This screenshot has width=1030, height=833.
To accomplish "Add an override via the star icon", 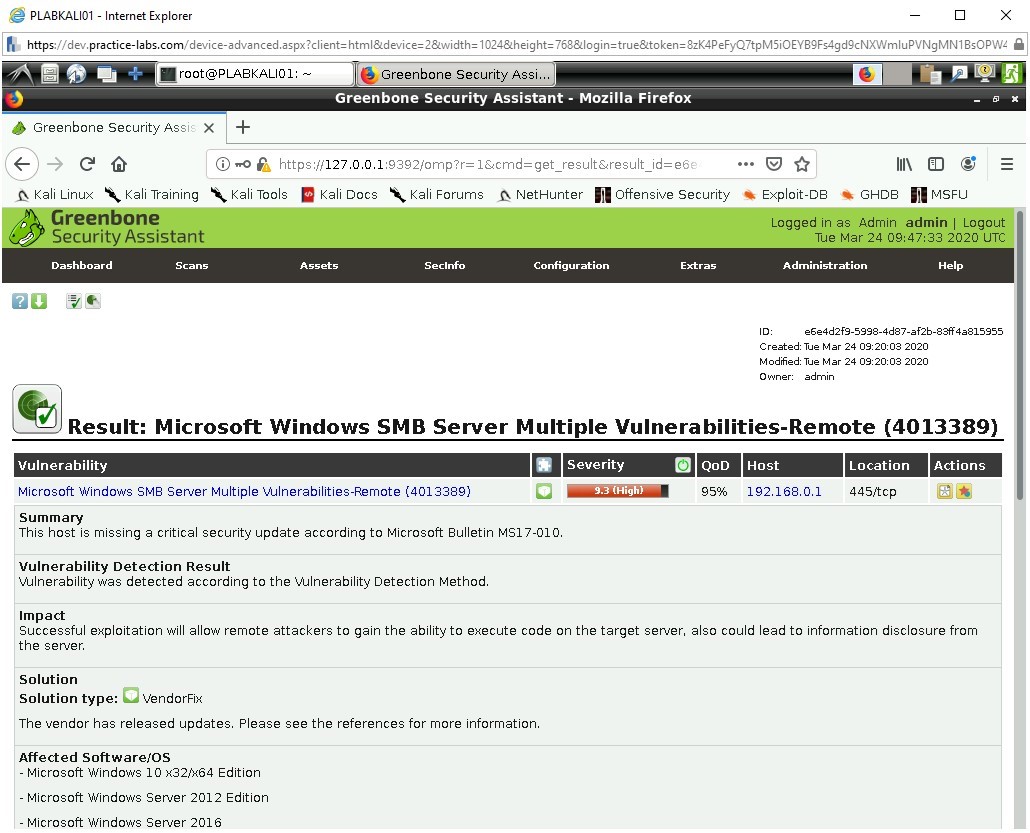I will [964, 491].
